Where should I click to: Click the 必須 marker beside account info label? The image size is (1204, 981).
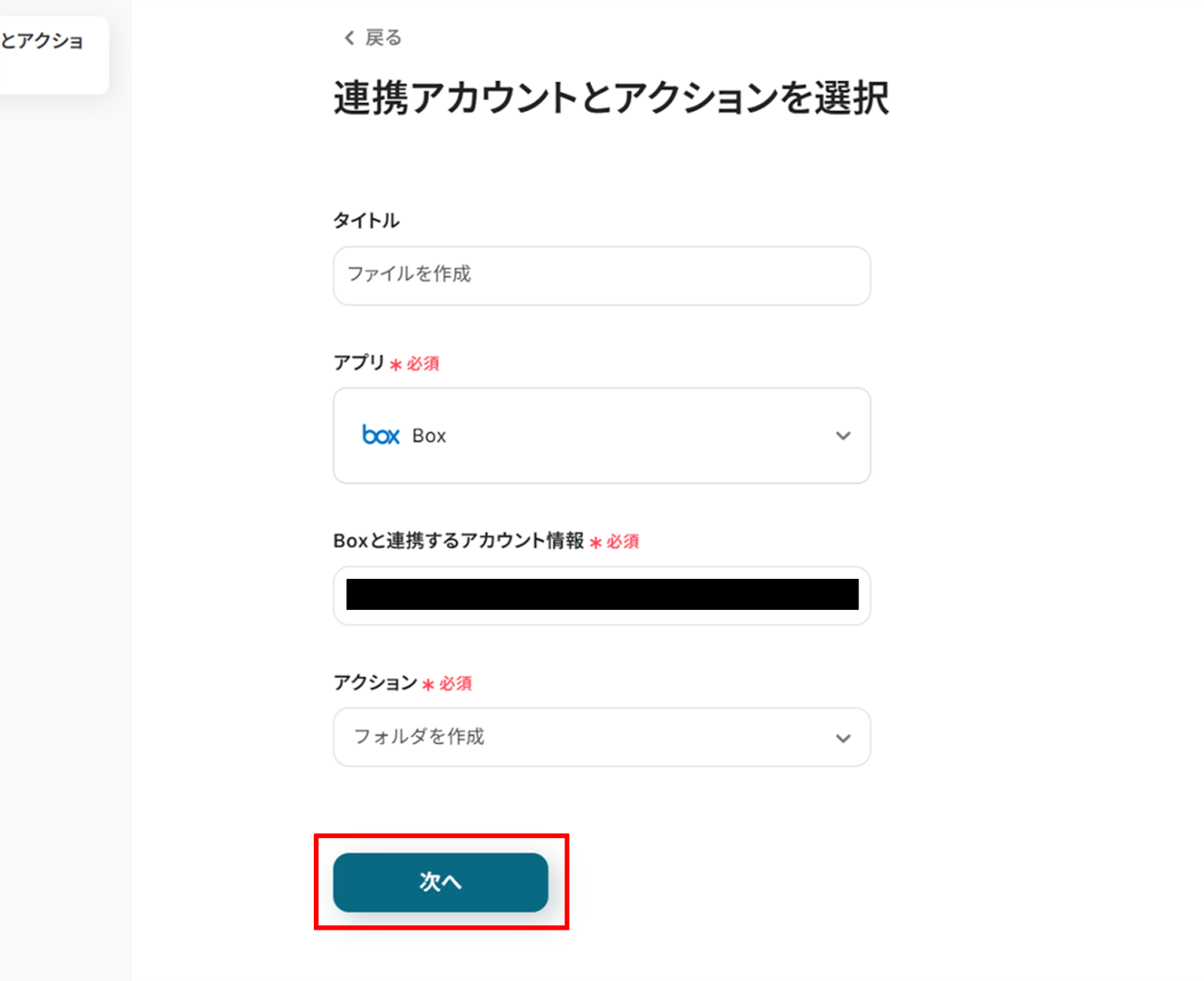click(x=622, y=542)
